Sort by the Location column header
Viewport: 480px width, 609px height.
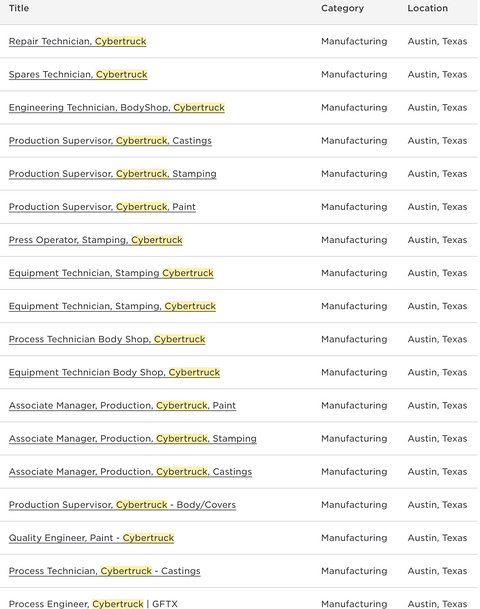[427, 8]
